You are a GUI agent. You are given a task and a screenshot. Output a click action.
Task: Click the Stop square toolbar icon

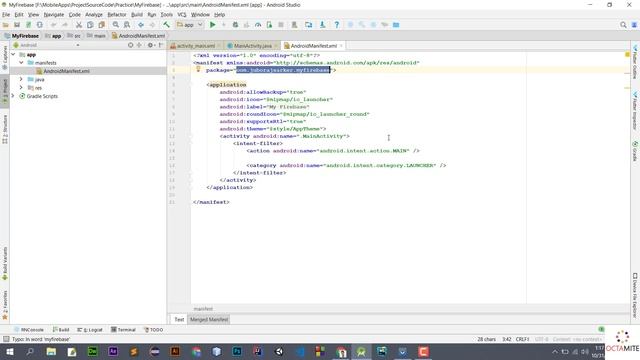pos(281,25)
